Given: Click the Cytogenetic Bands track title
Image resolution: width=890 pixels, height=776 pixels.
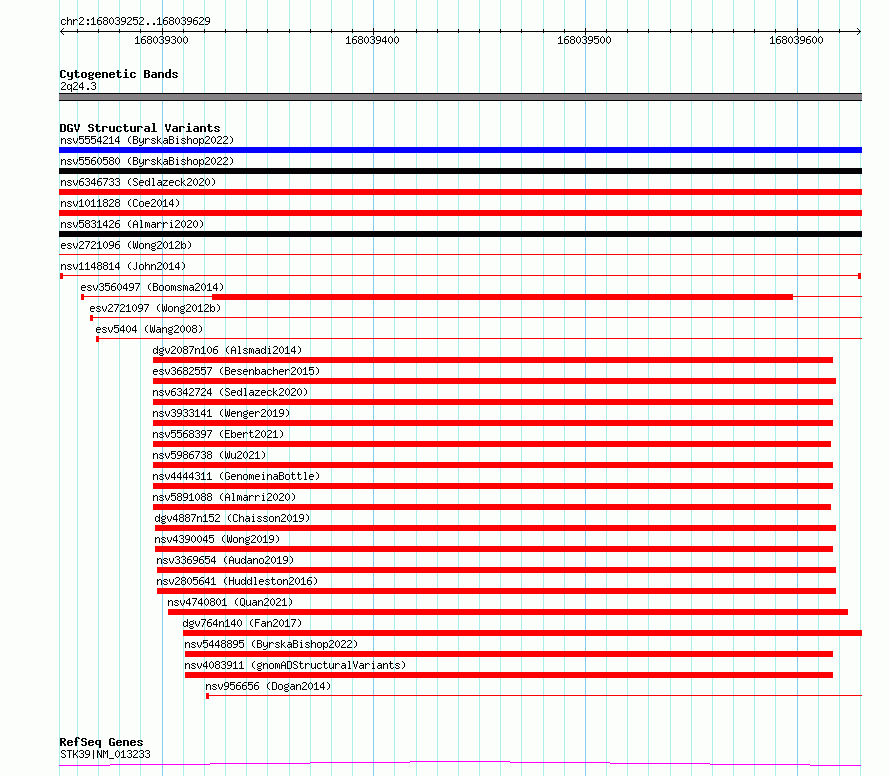Looking at the screenshot, I should pyautogui.click(x=119, y=74).
